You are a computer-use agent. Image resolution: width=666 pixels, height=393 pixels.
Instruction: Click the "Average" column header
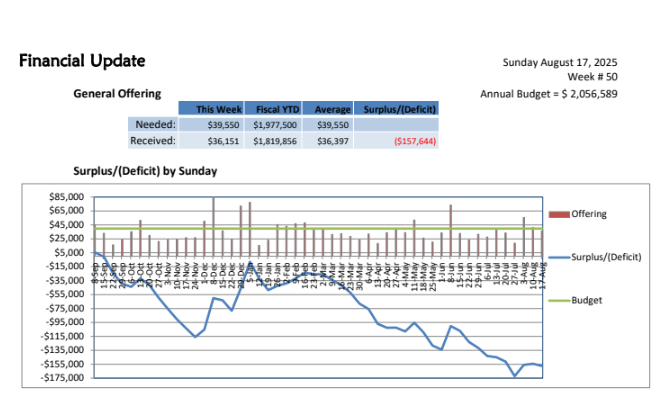click(327, 109)
